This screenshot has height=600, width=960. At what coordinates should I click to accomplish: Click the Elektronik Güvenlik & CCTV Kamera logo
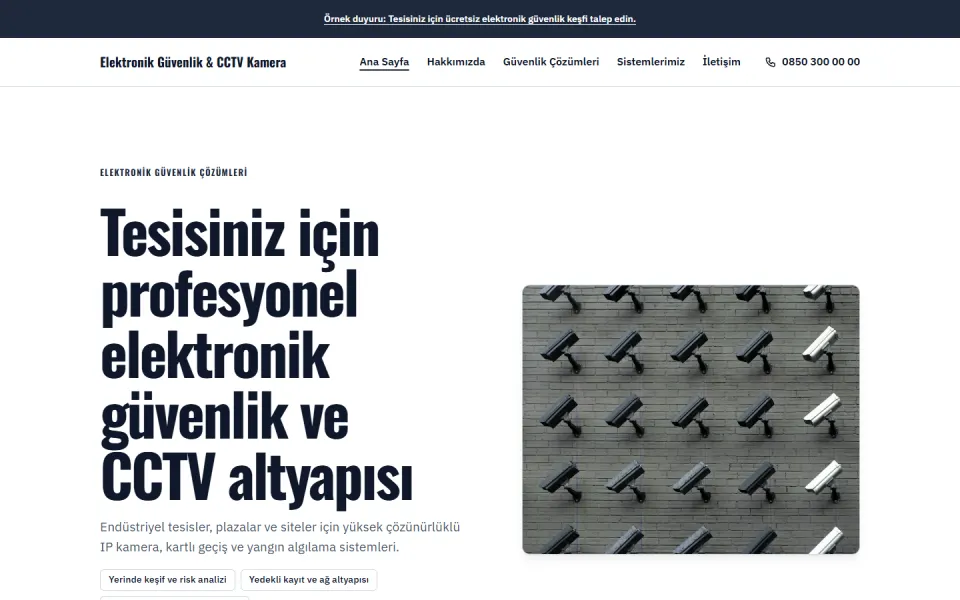click(193, 62)
